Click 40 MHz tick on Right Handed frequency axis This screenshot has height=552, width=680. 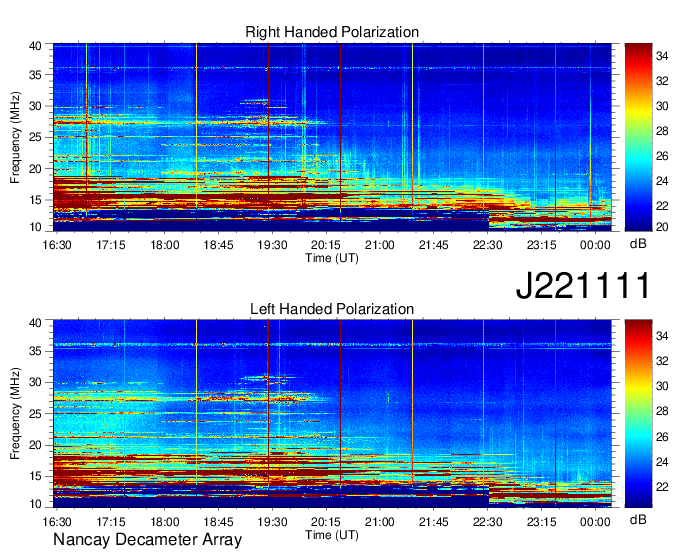click(35, 46)
